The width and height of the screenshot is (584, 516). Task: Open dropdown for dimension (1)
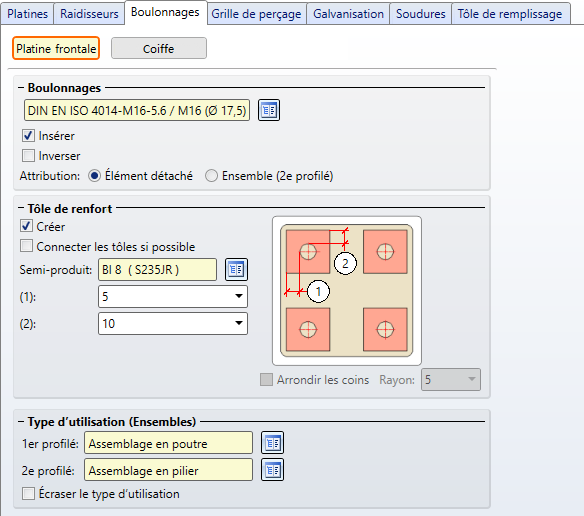[239, 297]
